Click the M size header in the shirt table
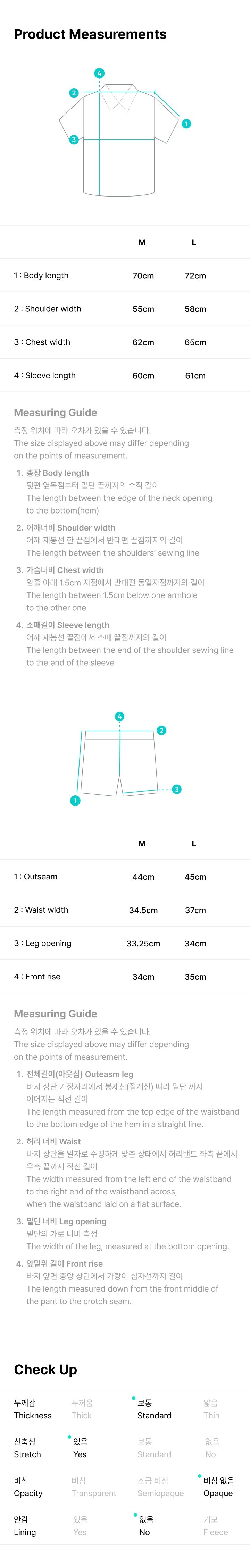 pos(142,242)
